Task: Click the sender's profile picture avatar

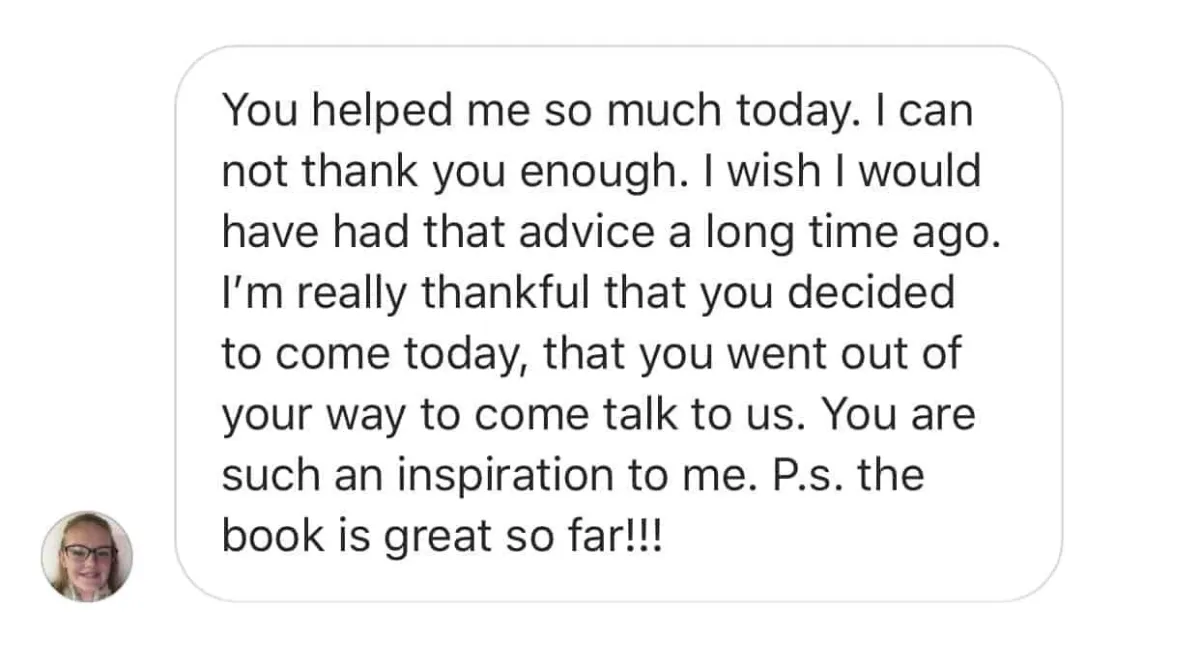Action: pos(87,556)
